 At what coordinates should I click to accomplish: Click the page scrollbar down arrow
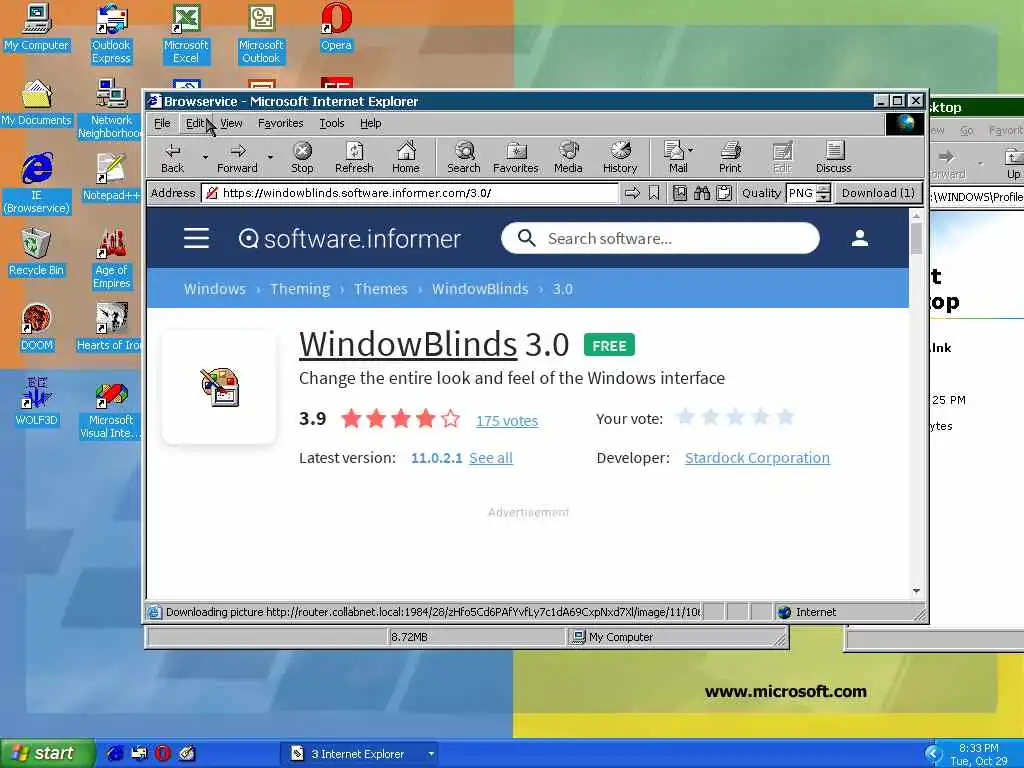[916, 590]
